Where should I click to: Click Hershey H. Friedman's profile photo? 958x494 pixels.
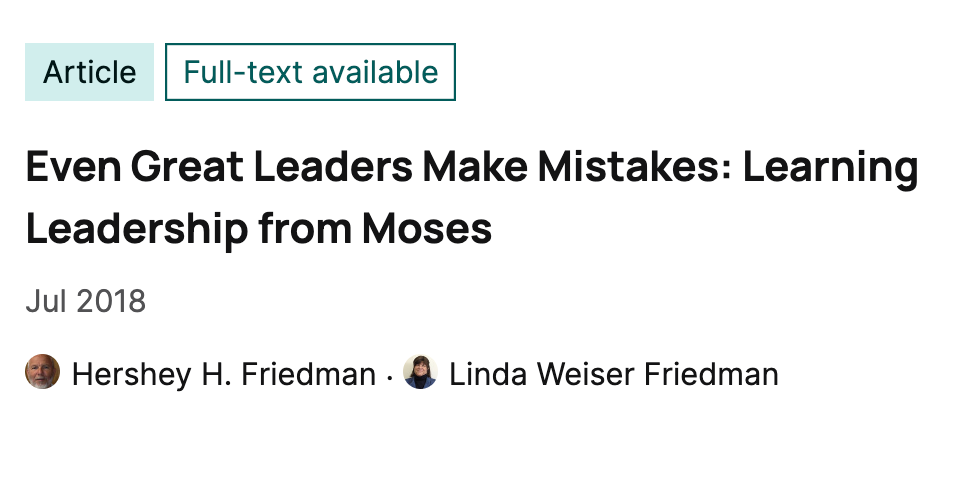[x=42, y=372]
